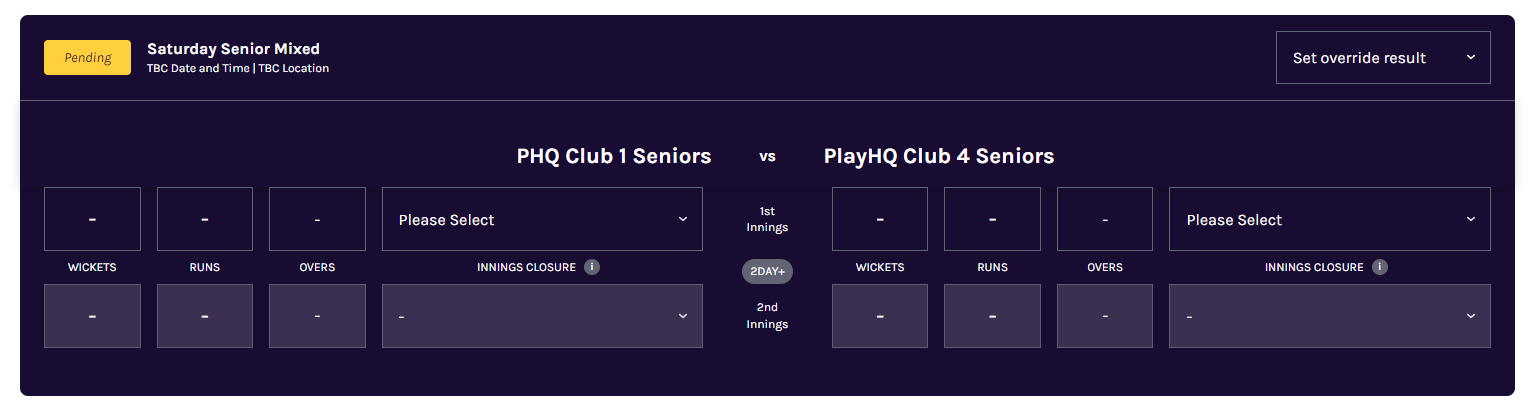Click PlayHQ Club 4 first innings wickets field
Screen dimensions: 1532x409
[880, 219]
